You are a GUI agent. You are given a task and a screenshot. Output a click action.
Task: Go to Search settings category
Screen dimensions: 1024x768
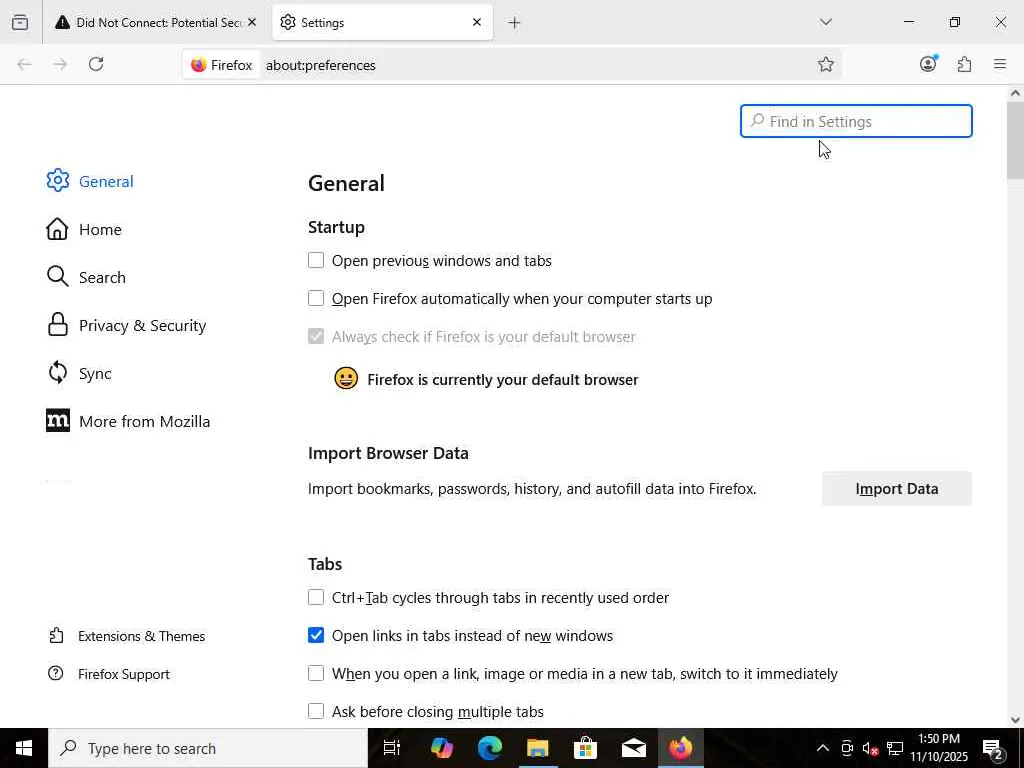pyautogui.click(x=101, y=278)
